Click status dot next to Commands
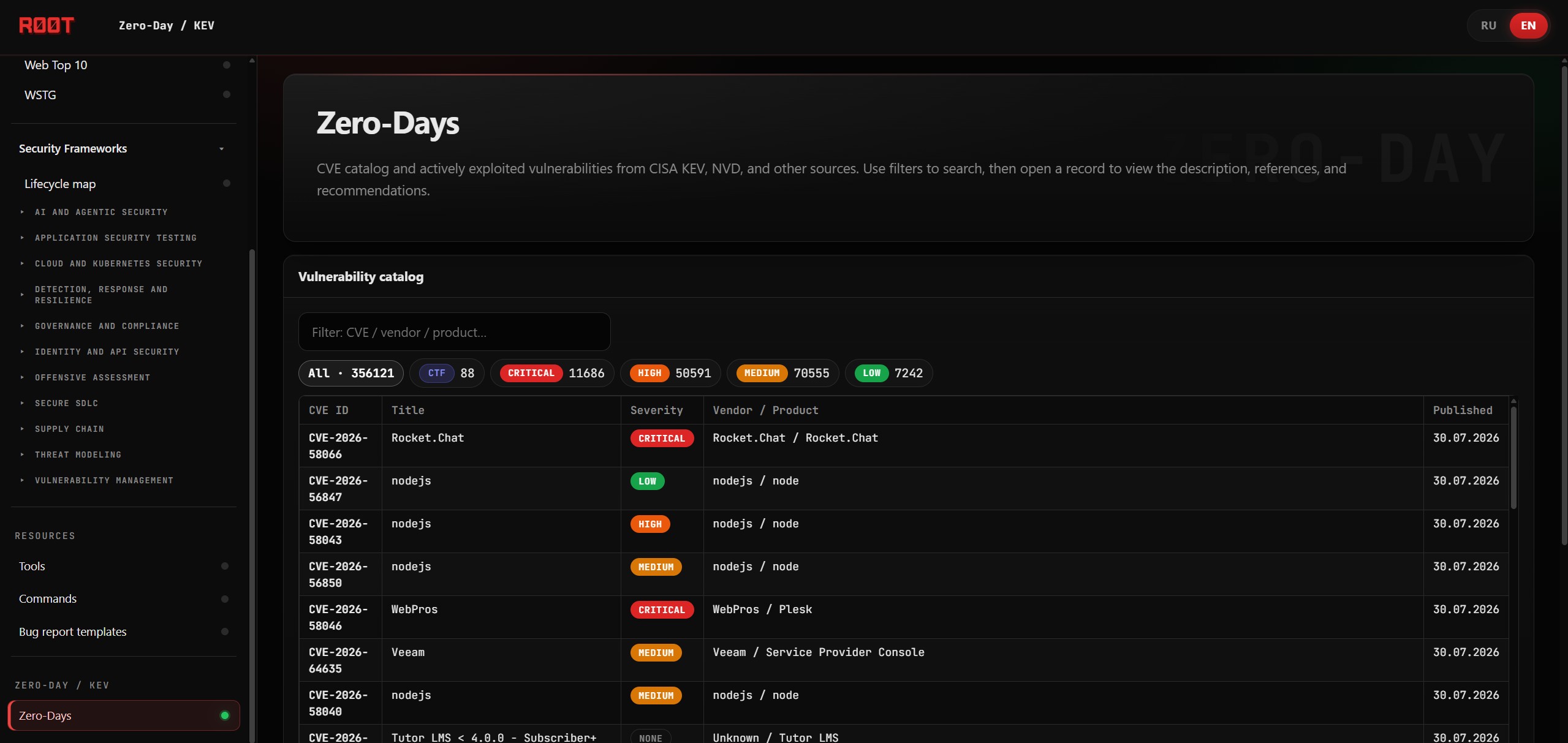This screenshot has width=1568, height=743. [225, 599]
